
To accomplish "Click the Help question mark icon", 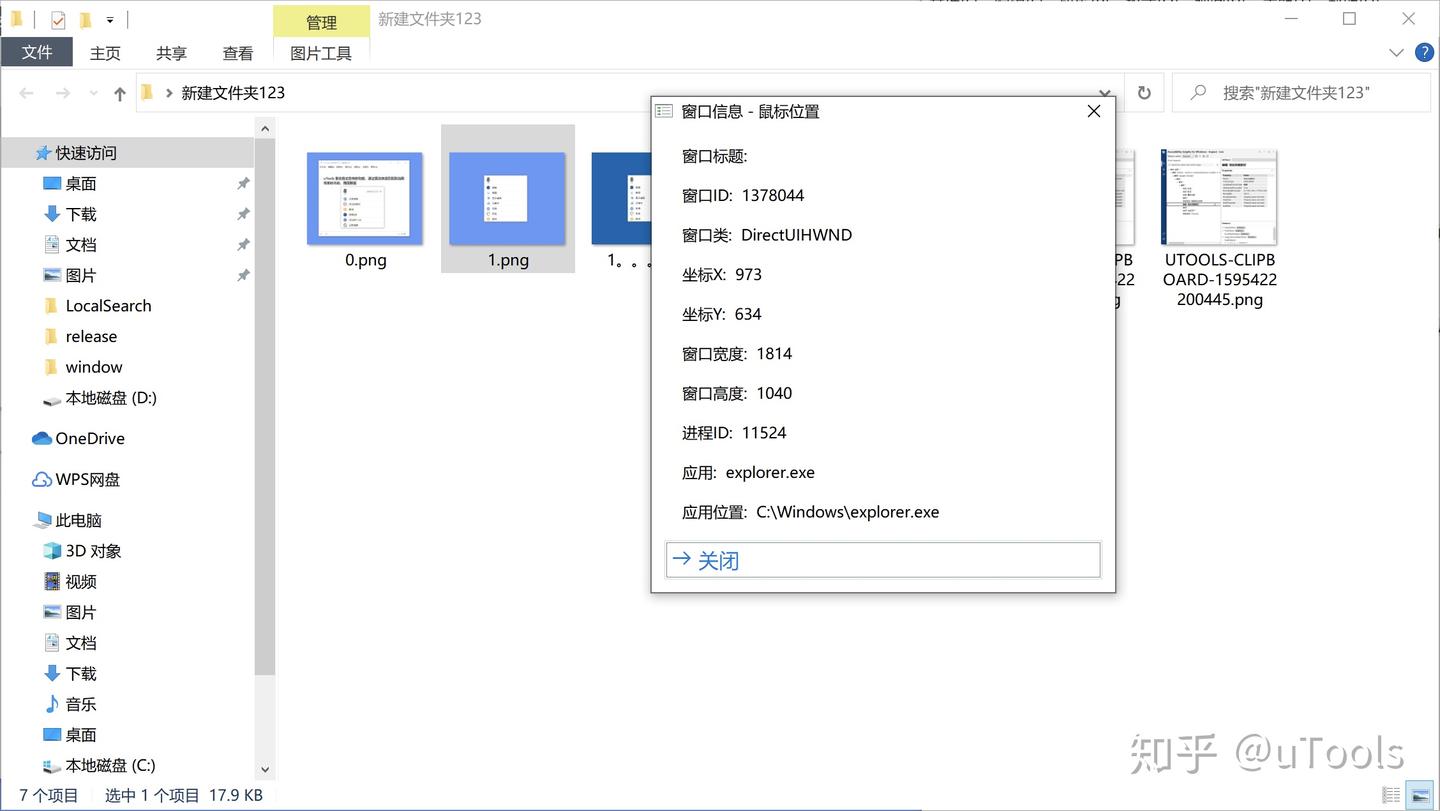I will pyautogui.click(x=1424, y=52).
